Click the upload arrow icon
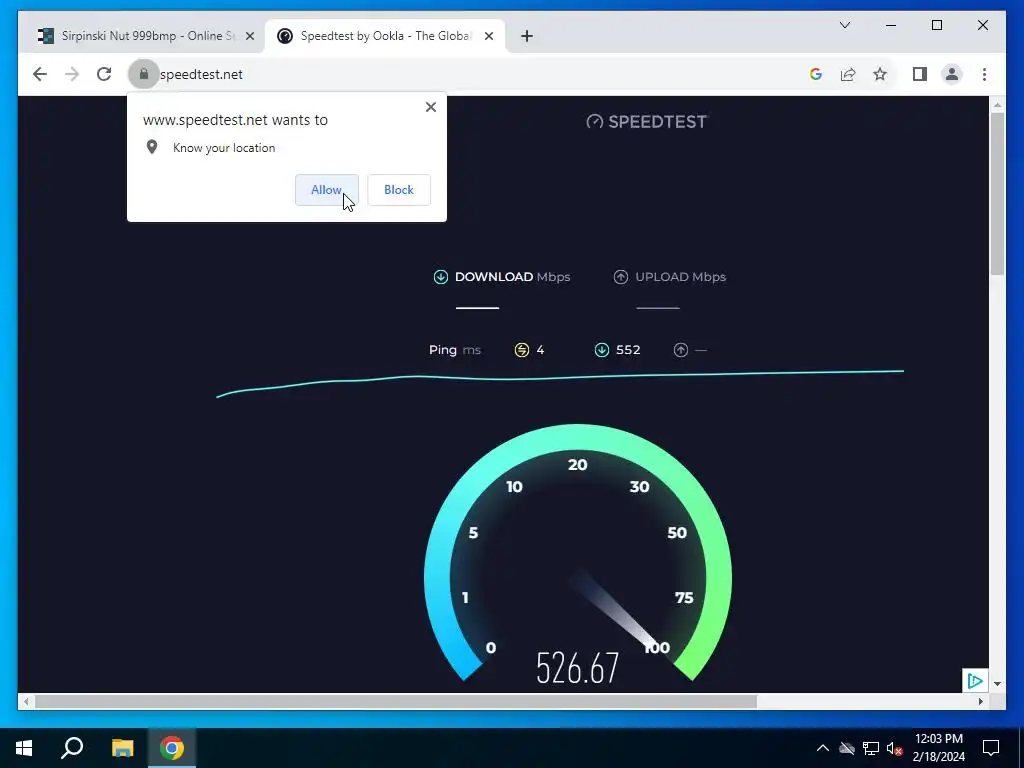1024x768 pixels. [x=620, y=277]
